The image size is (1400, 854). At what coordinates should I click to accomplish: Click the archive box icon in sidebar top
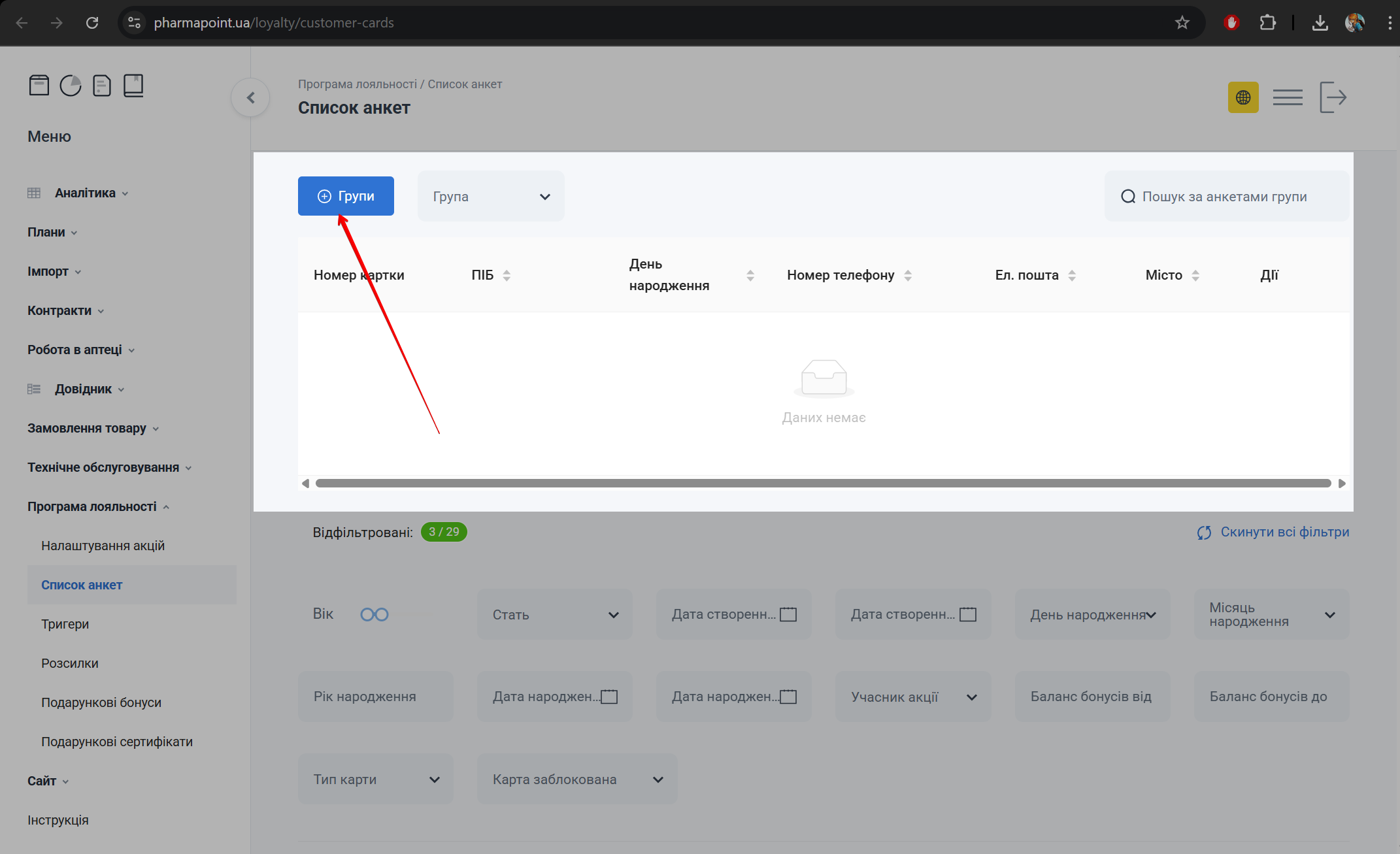click(x=39, y=86)
